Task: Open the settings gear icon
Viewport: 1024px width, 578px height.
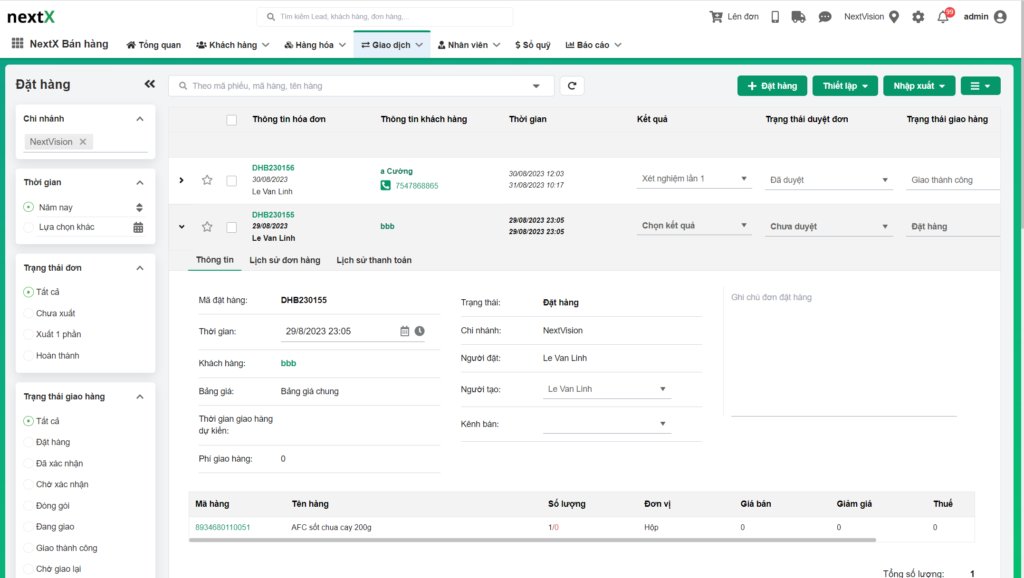Action: [x=917, y=17]
